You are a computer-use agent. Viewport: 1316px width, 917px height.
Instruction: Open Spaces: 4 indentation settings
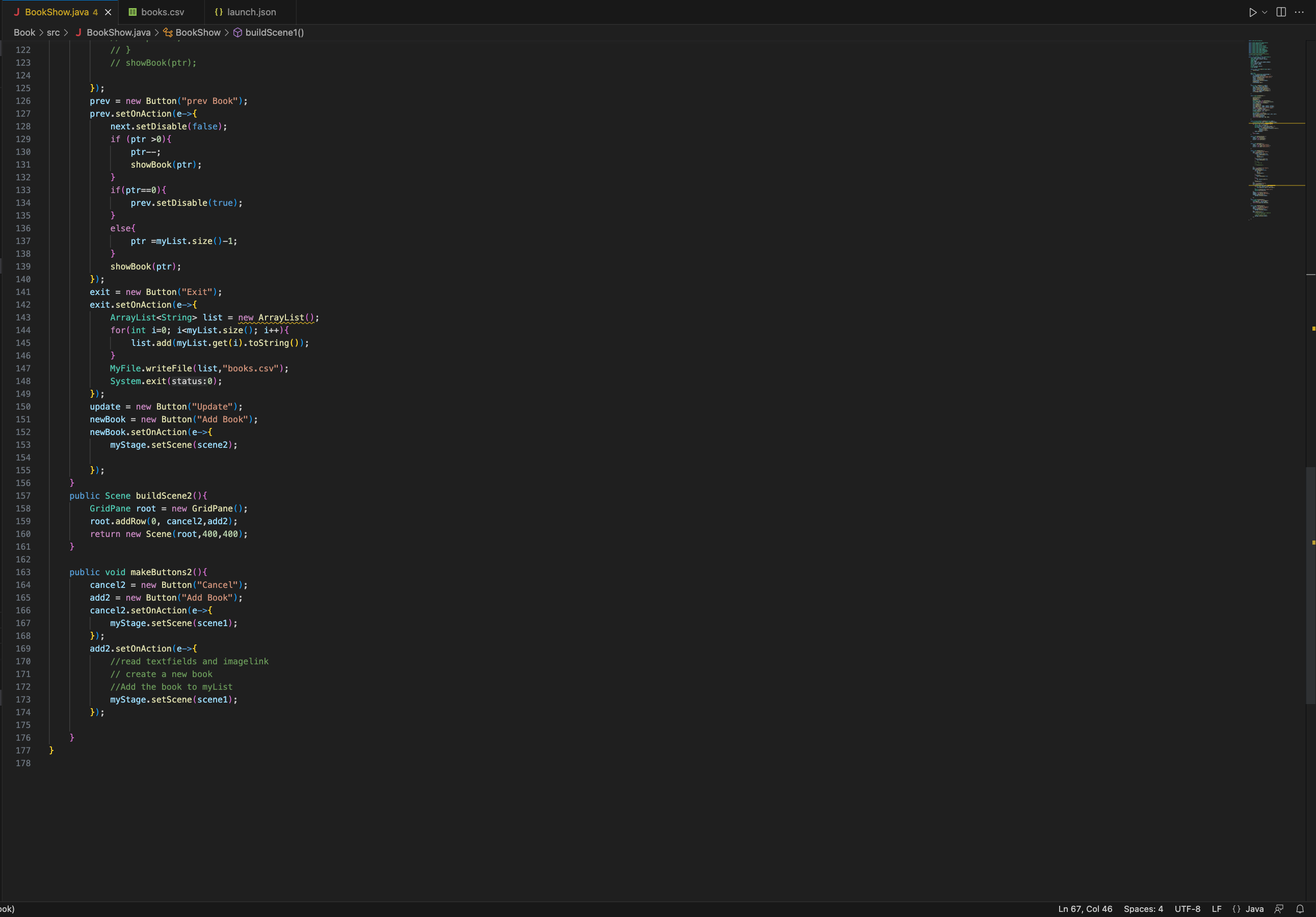(1143, 909)
